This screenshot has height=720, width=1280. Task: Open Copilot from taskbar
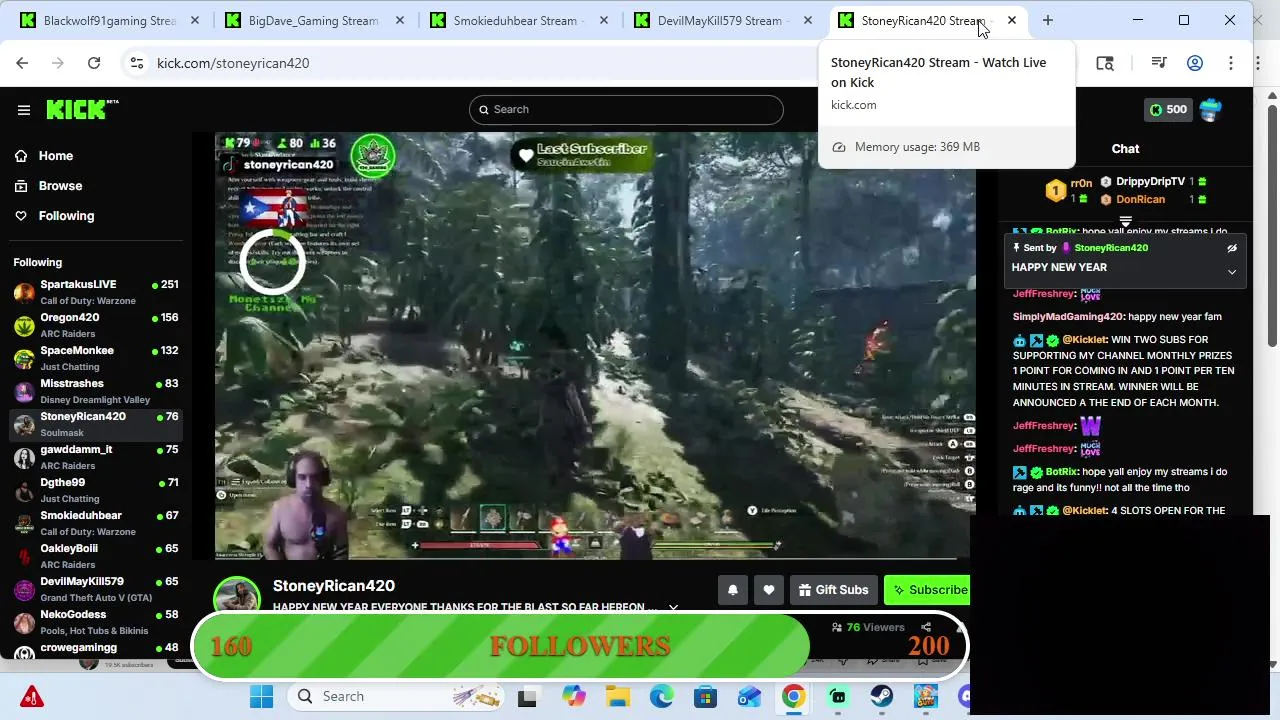coord(573,696)
